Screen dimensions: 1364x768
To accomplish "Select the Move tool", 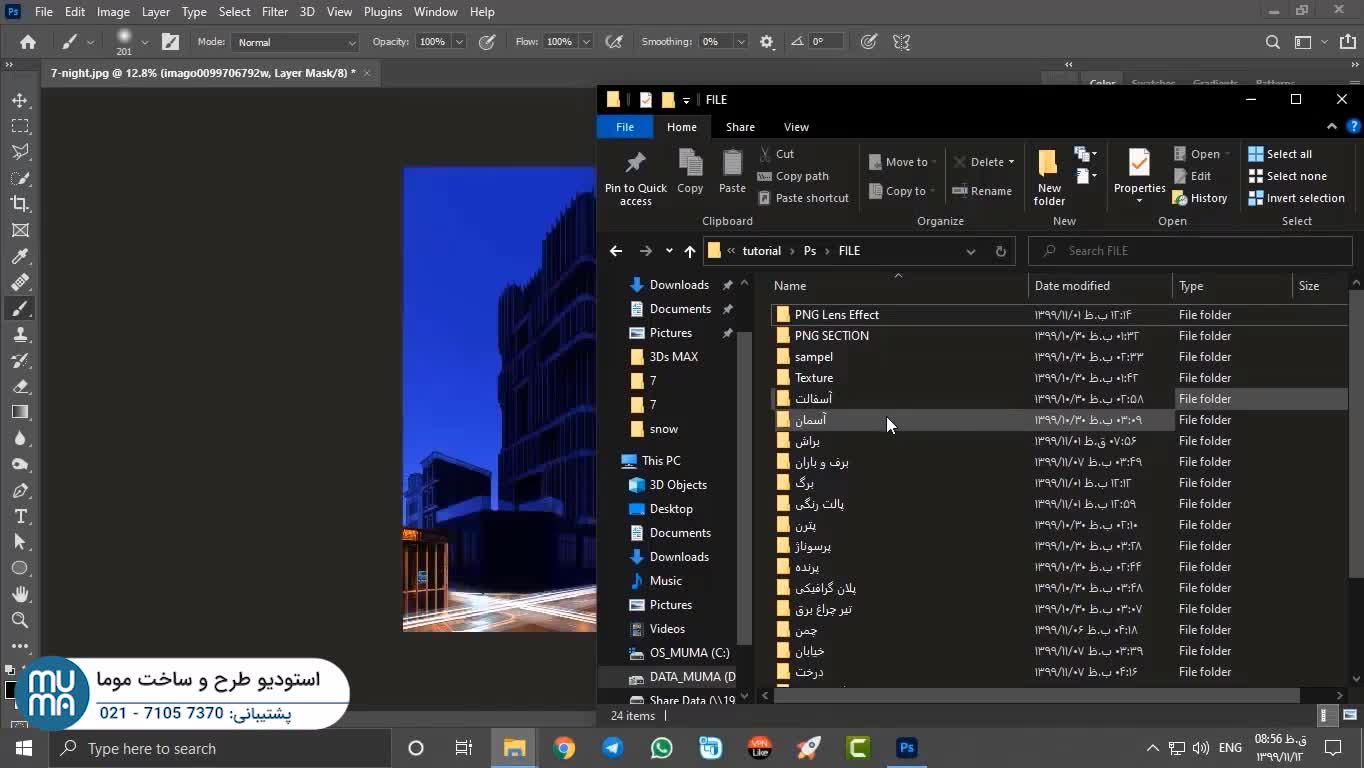I will [x=20, y=100].
